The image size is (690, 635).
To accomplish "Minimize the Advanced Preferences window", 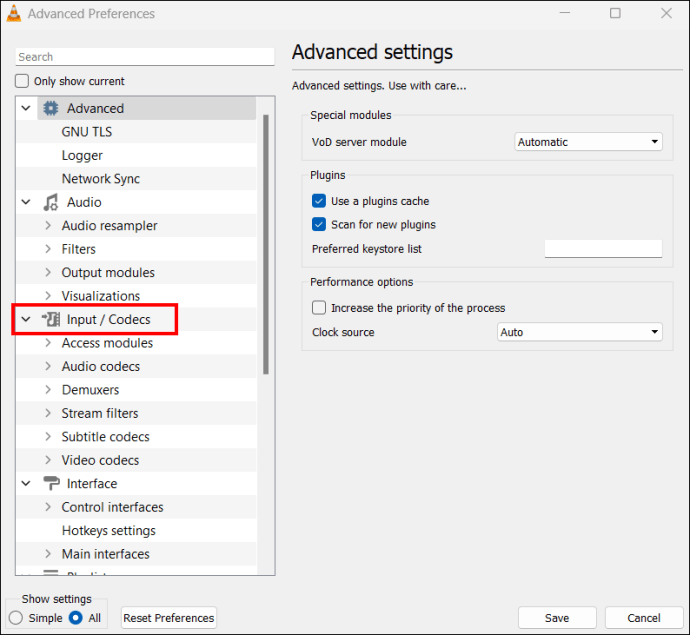I will [x=565, y=13].
